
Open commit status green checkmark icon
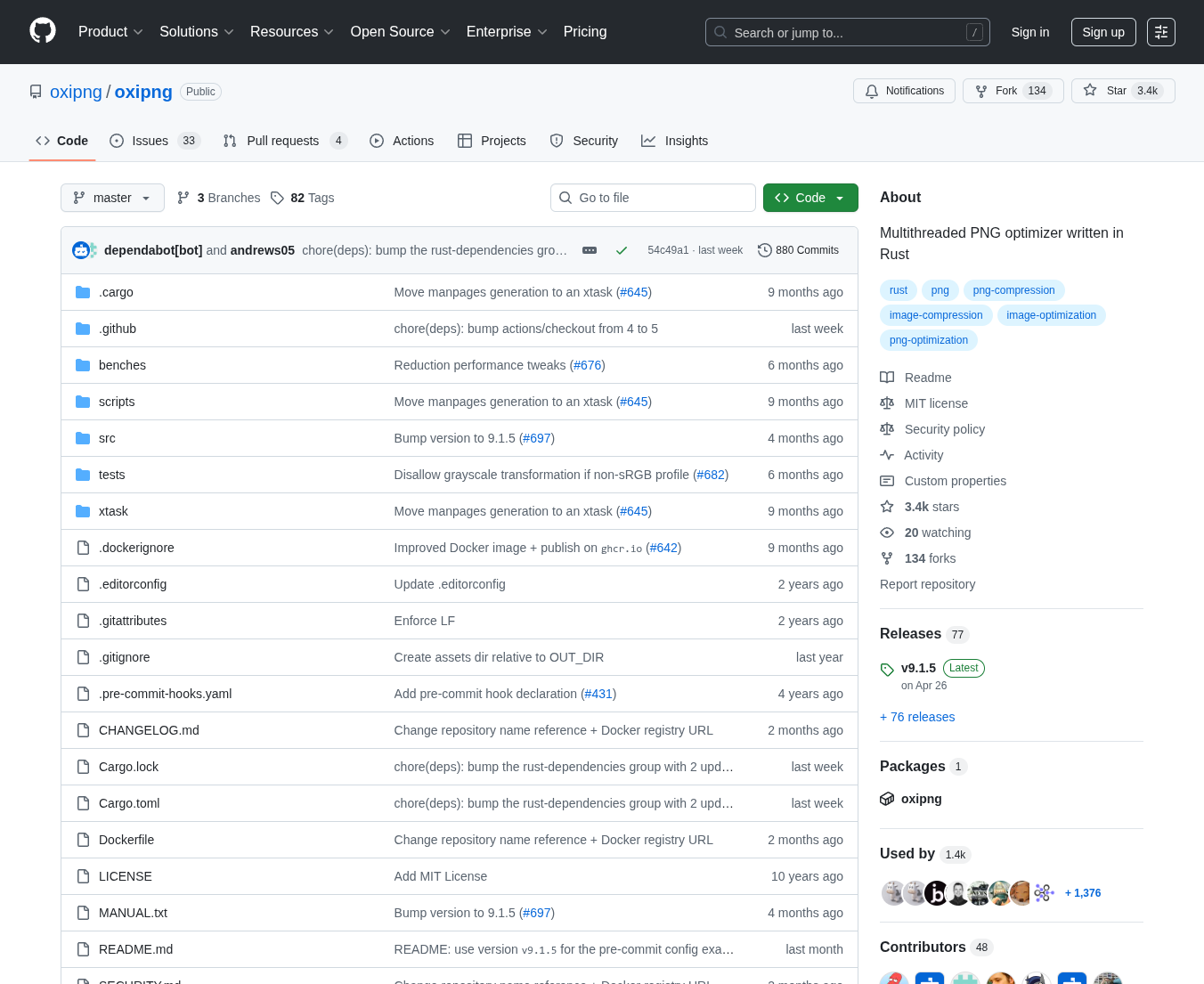pyautogui.click(x=622, y=250)
